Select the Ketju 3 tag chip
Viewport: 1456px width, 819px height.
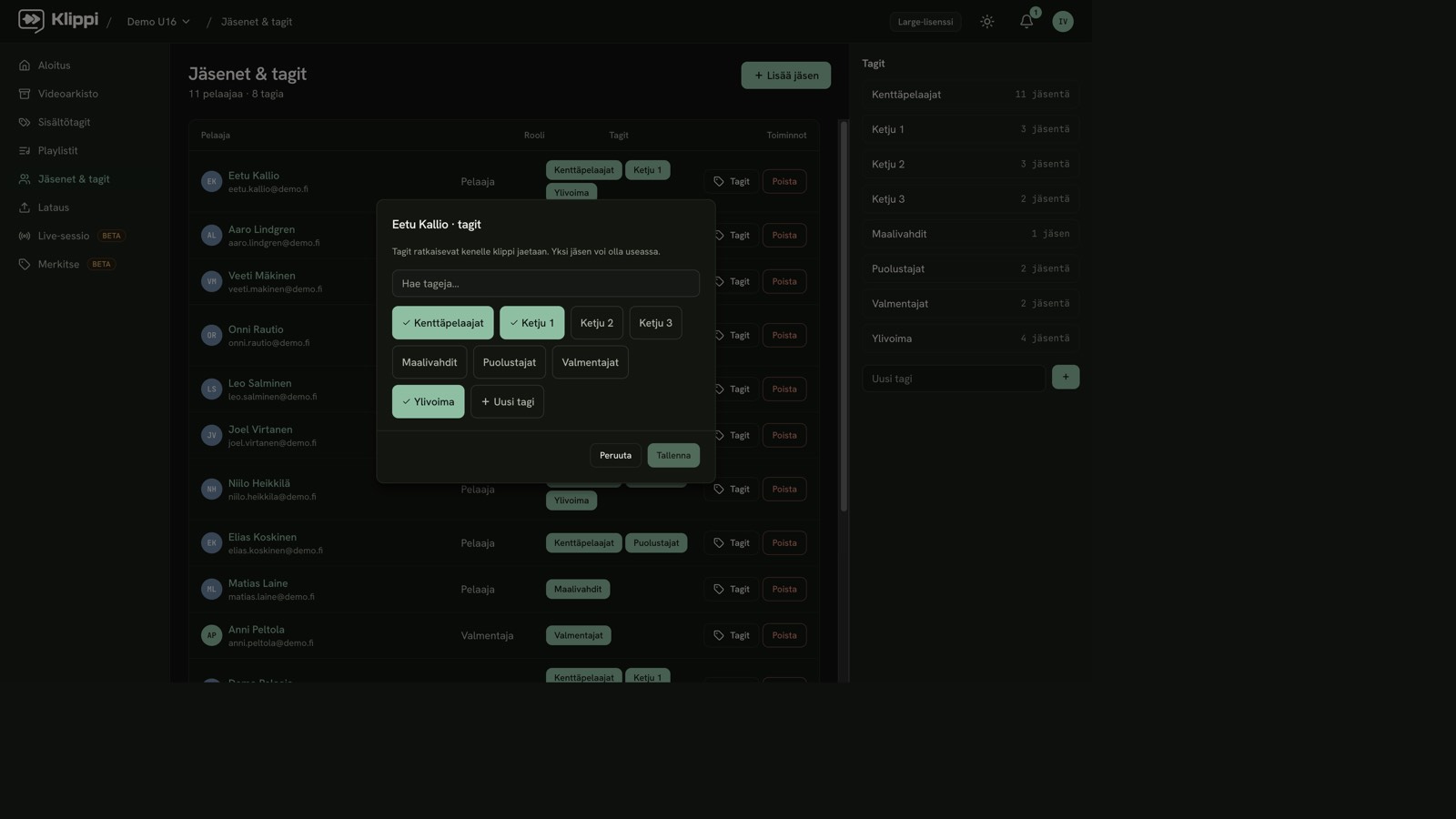click(x=655, y=323)
